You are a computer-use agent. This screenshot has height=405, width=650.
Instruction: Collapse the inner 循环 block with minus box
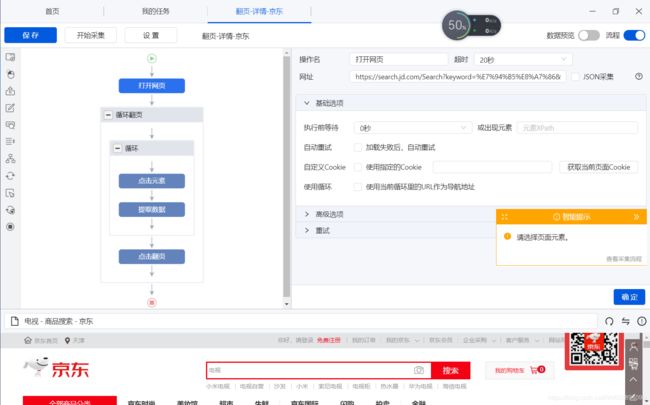pos(118,148)
